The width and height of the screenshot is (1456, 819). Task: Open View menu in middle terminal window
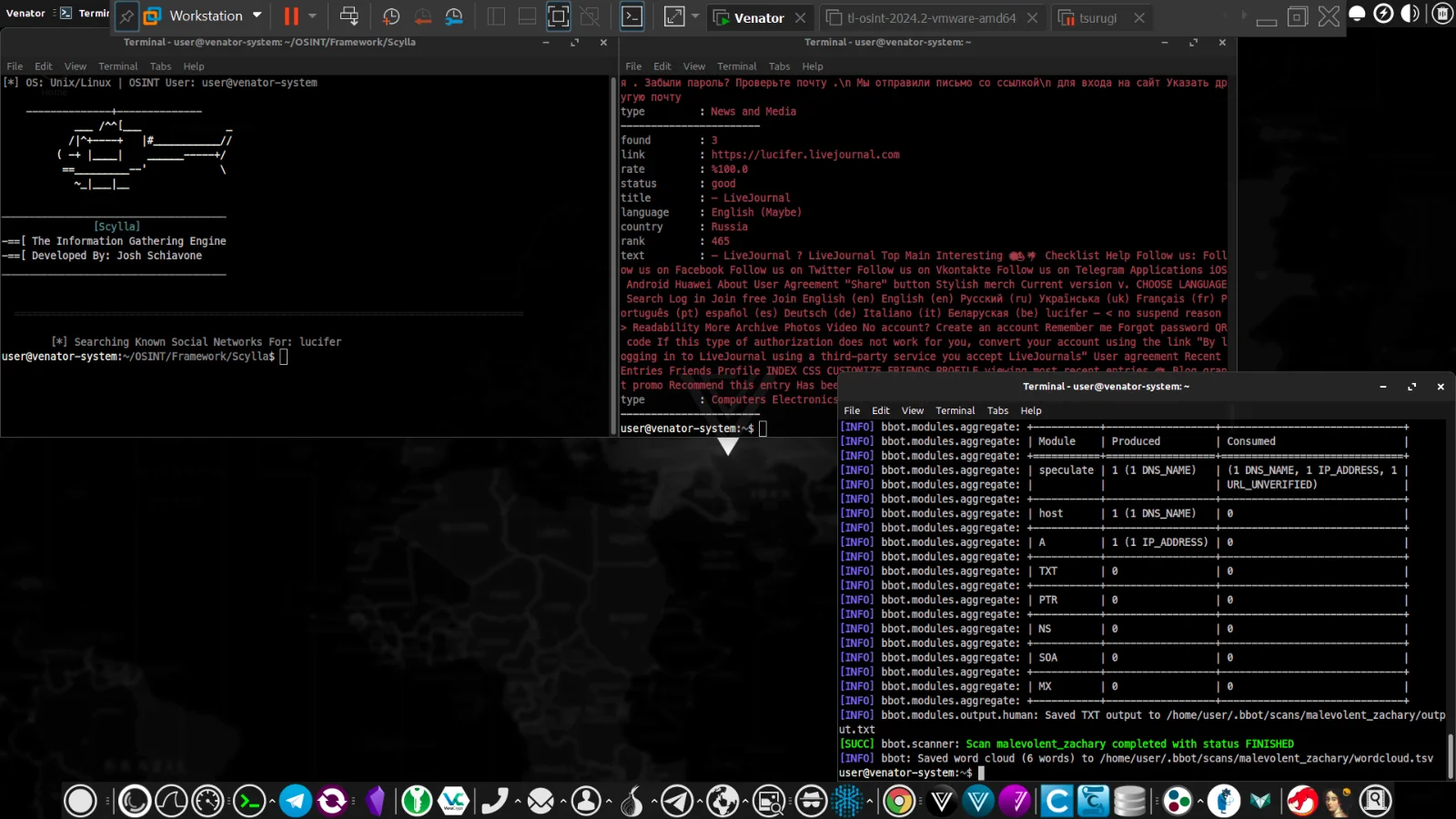(694, 66)
